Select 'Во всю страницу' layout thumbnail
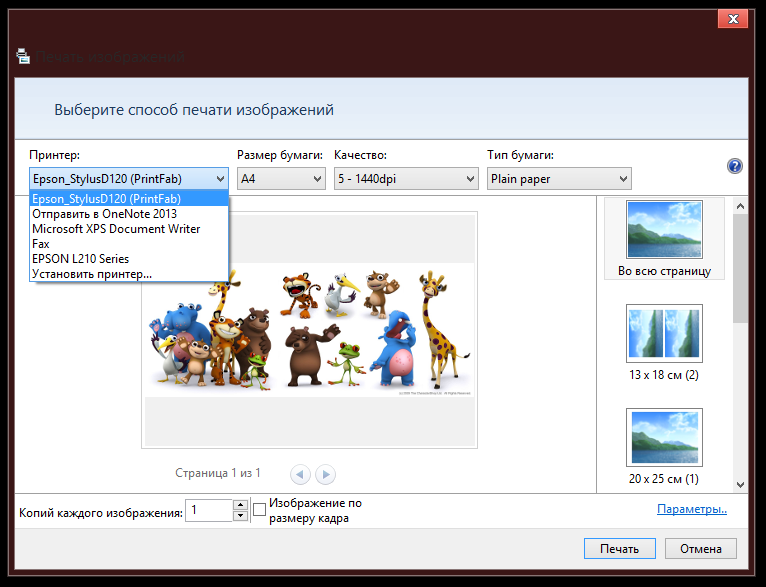The height and width of the screenshot is (587, 766). [664, 238]
